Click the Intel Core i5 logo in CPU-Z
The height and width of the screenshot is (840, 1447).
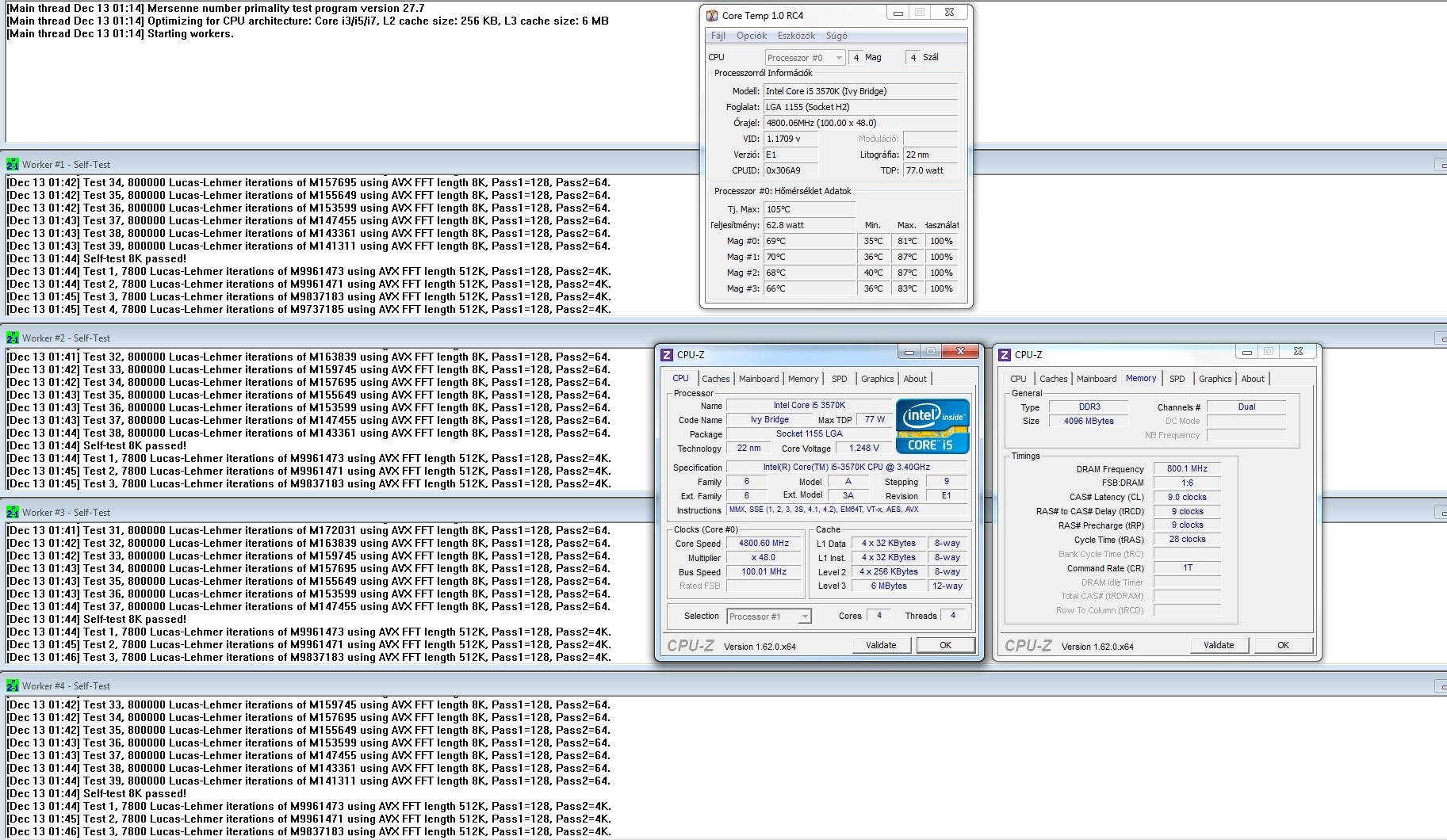(x=932, y=426)
